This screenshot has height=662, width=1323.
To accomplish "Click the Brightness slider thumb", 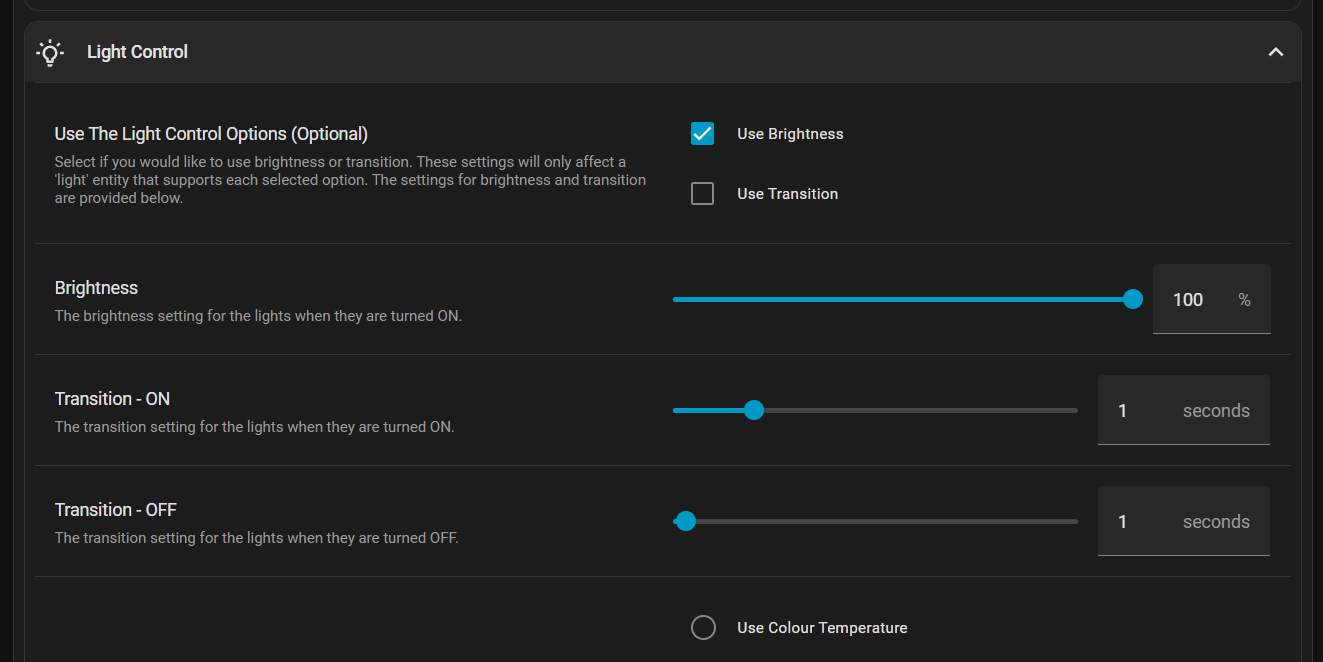I will (1133, 299).
